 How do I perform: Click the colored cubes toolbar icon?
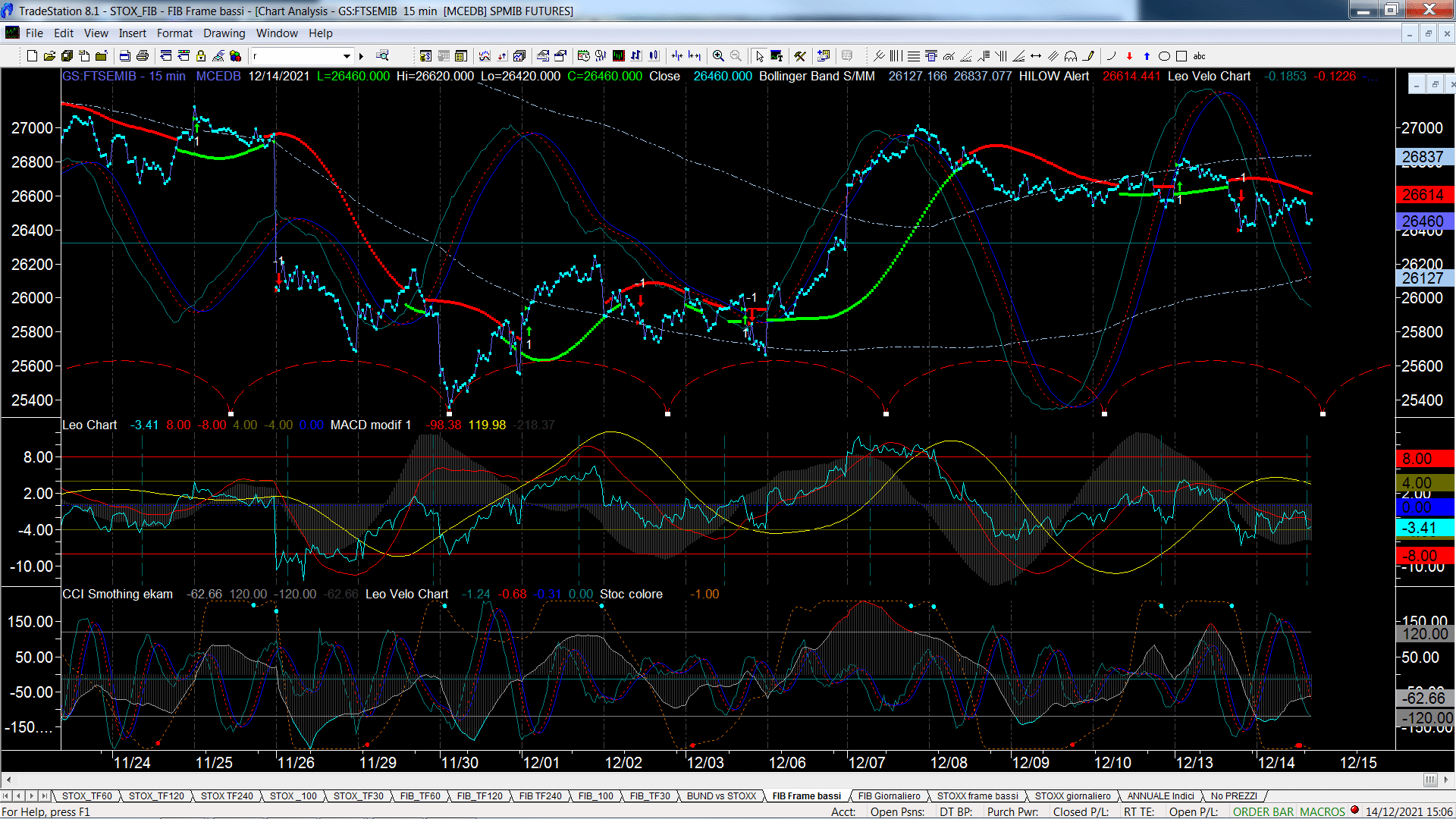(x=235, y=56)
